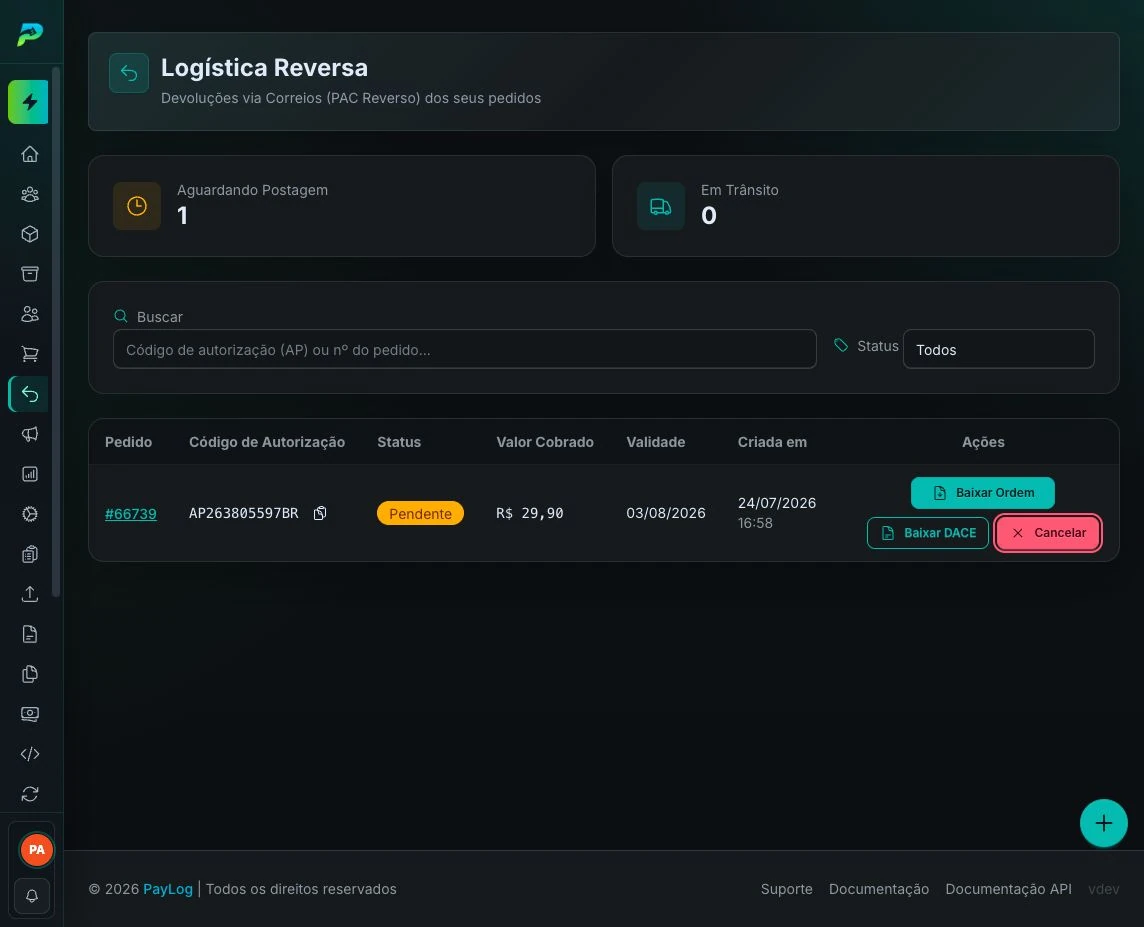Open the archive box sidebar icon
This screenshot has width=1144, height=927.
(x=30, y=274)
